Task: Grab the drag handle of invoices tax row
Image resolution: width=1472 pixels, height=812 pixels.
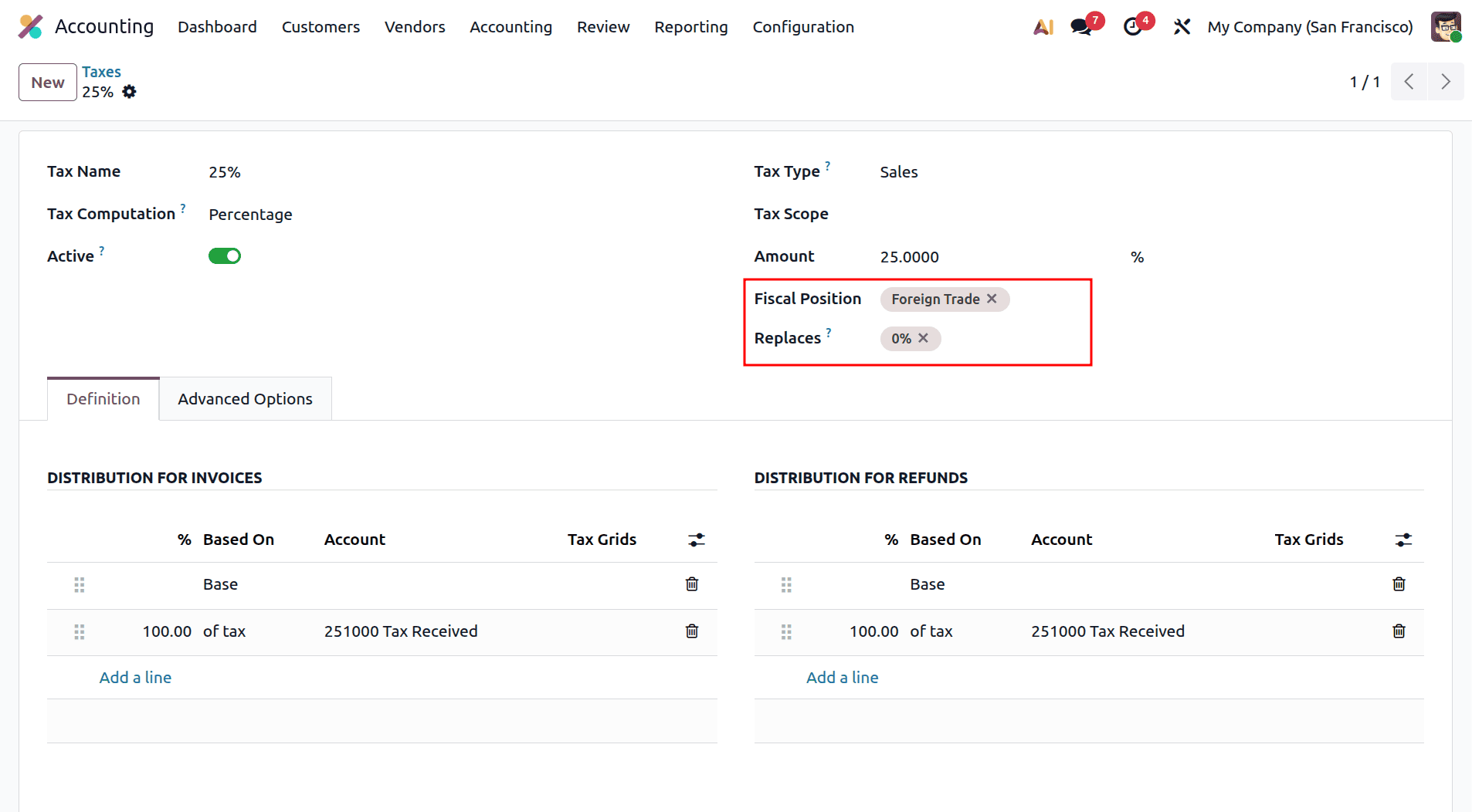Action: pyautogui.click(x=79, y=632)
